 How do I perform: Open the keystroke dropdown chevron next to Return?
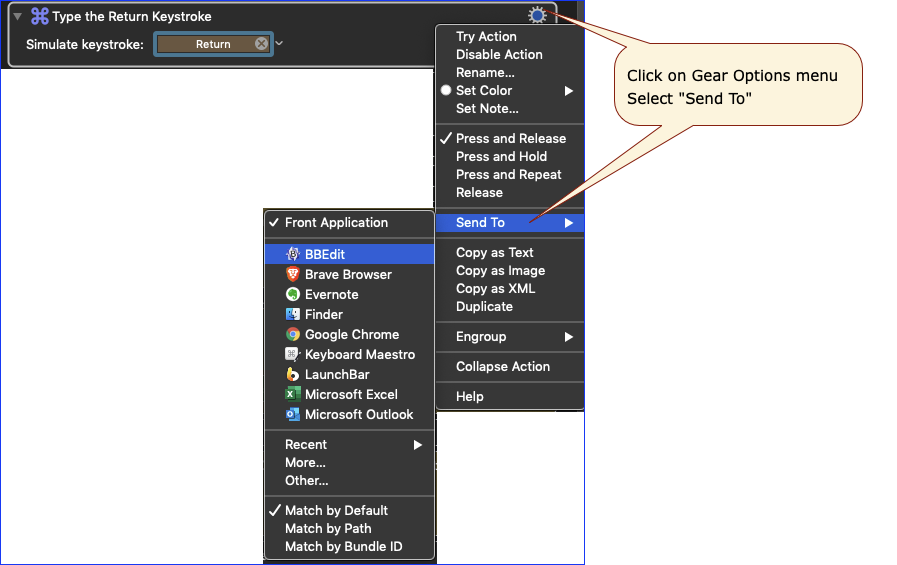click(279, 43)
